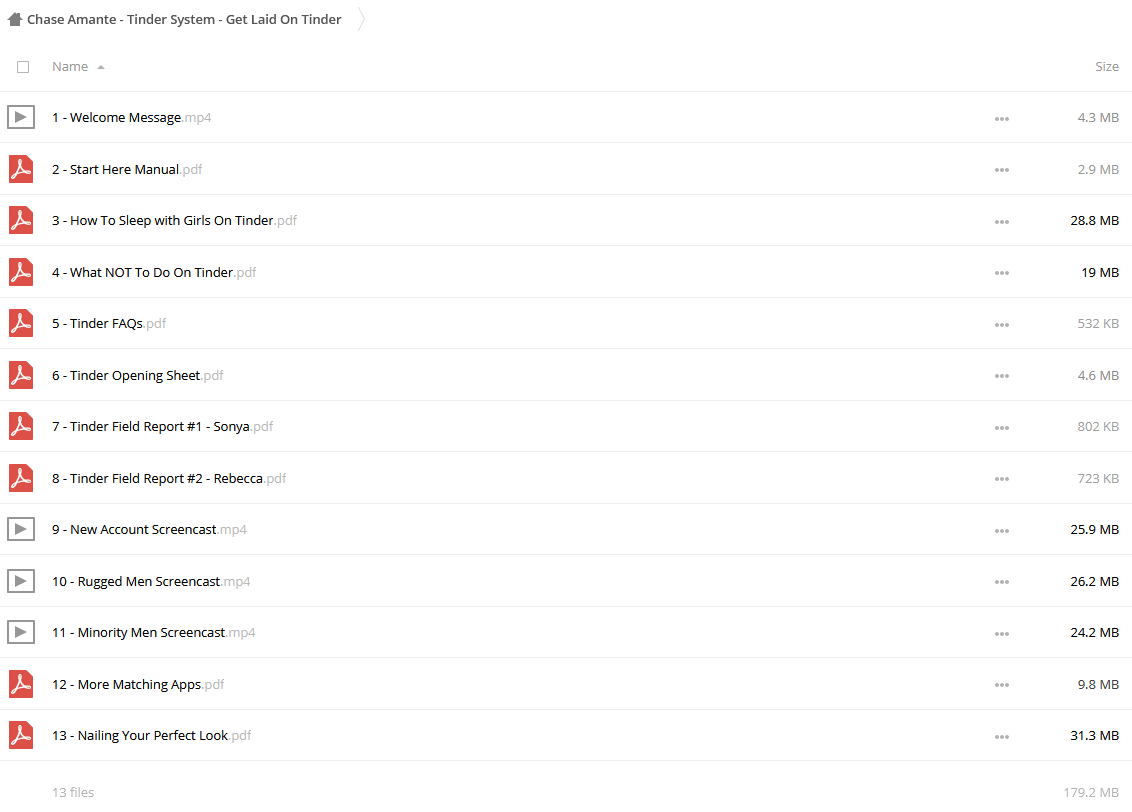Tick the select-all checkbox beside Name

23,67
